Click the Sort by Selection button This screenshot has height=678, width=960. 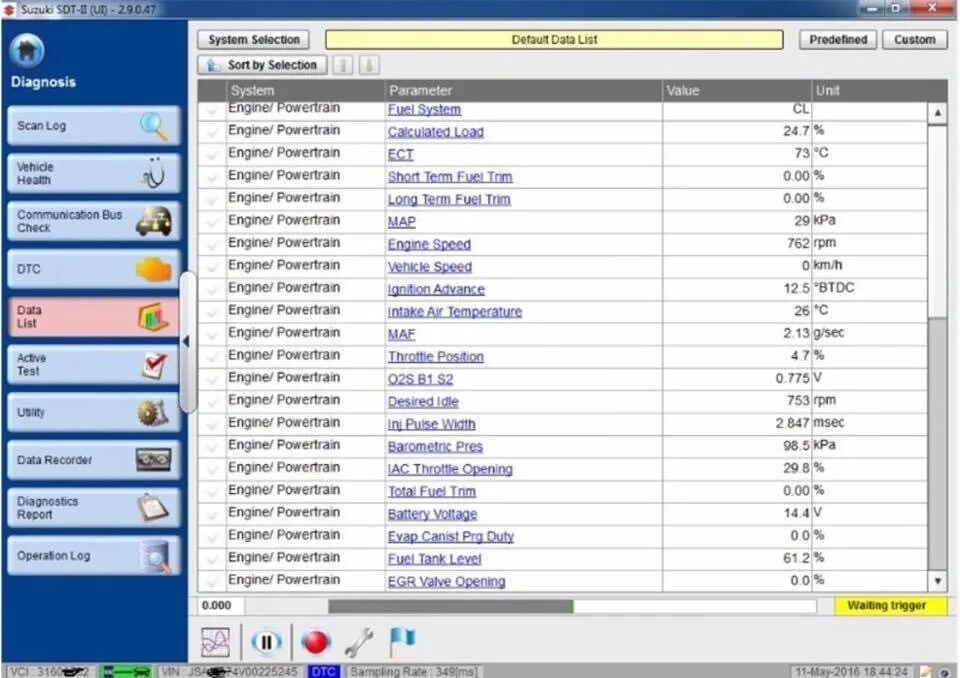coord(262,65)
